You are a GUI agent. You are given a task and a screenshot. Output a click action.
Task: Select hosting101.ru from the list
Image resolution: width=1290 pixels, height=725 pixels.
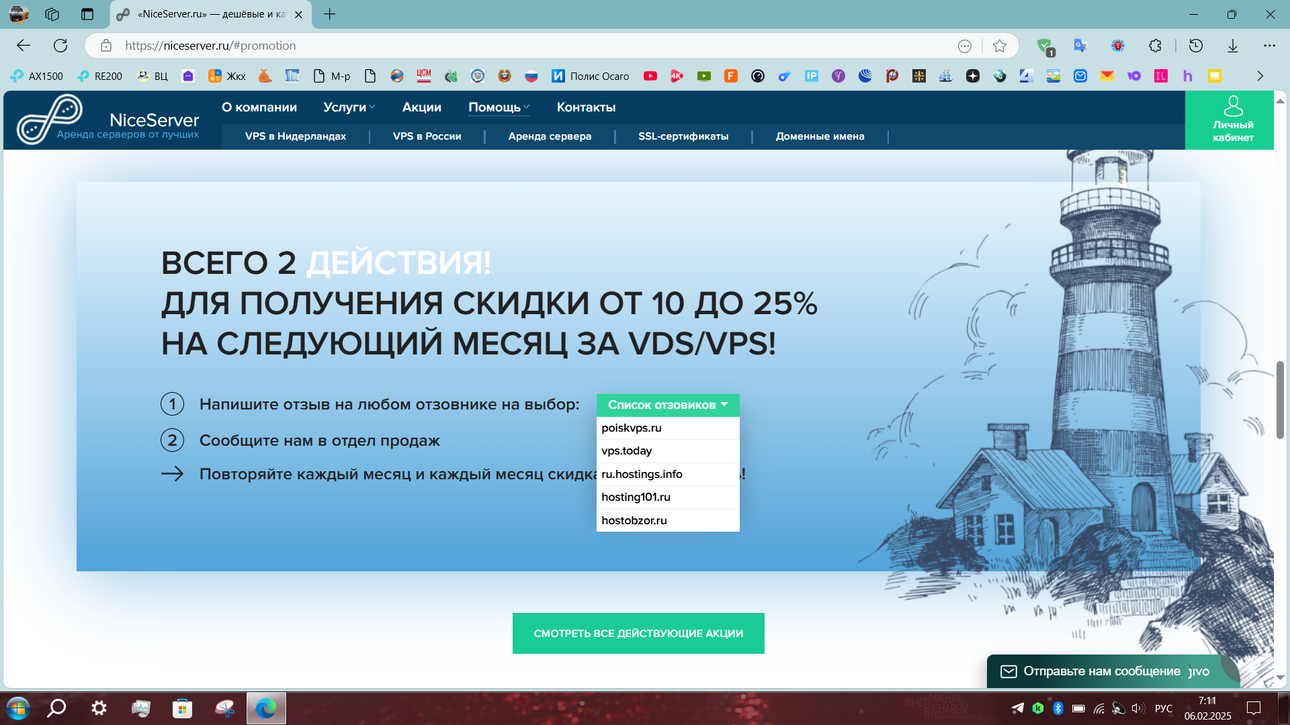(668, 497)
